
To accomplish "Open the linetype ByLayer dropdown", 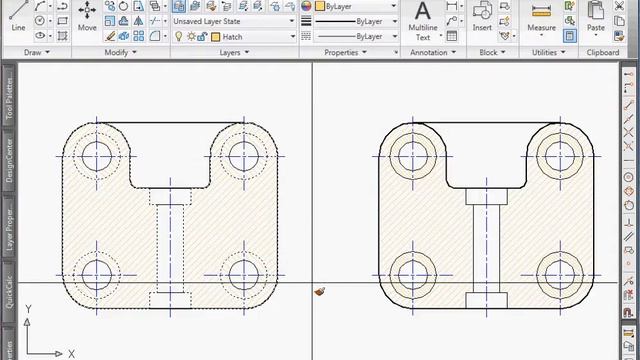I will (356, 36).
